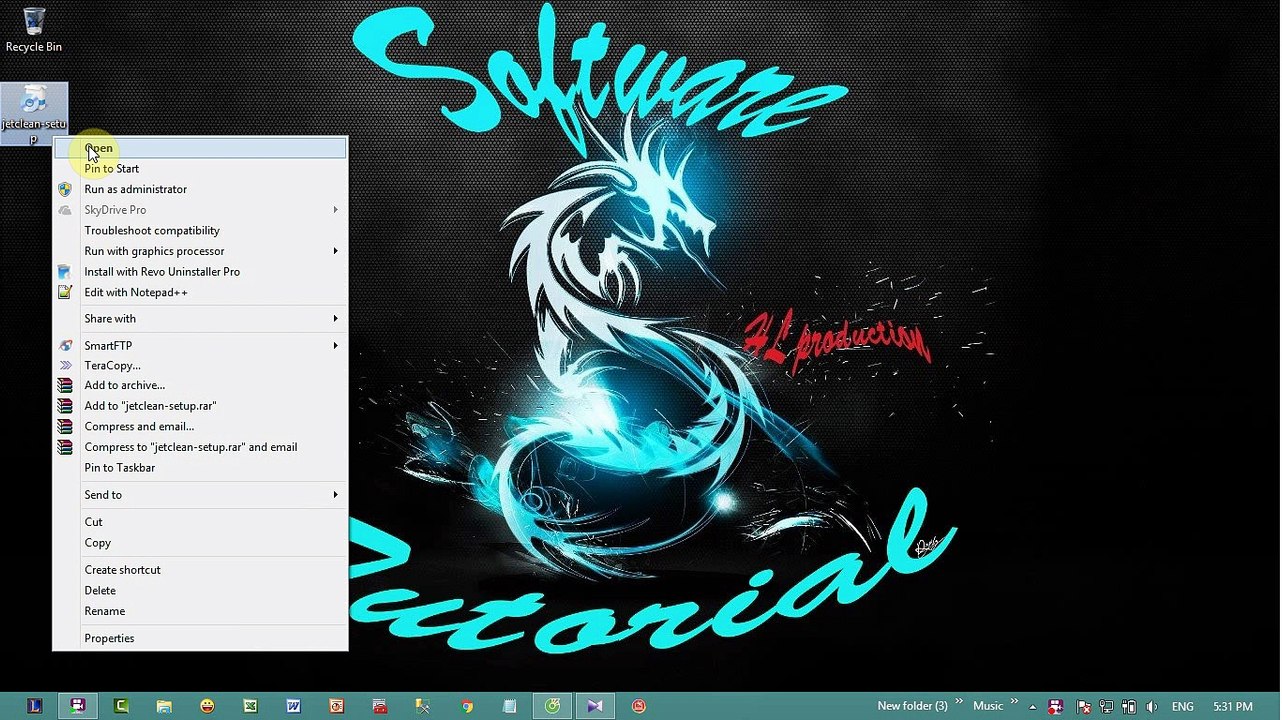Open the League of Legends taskbar icon

(x=35, y=706)
